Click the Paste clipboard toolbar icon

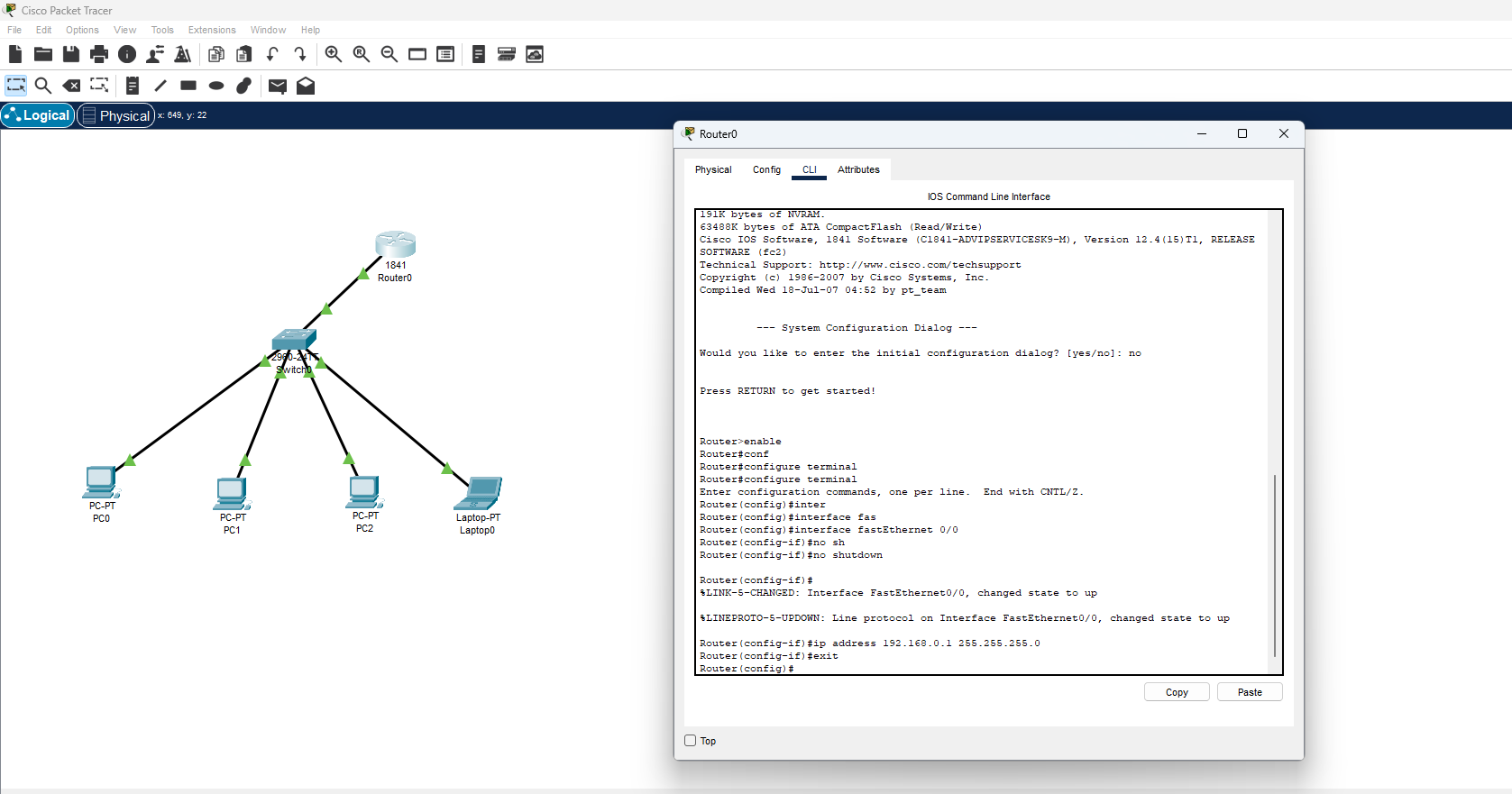[x=244, y=54]
